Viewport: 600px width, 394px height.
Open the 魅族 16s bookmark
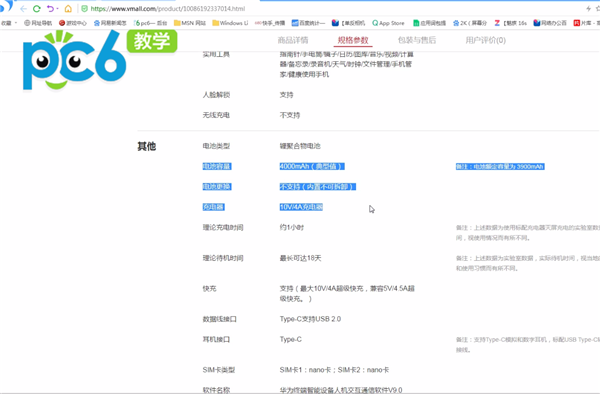[x=510, y=23]
